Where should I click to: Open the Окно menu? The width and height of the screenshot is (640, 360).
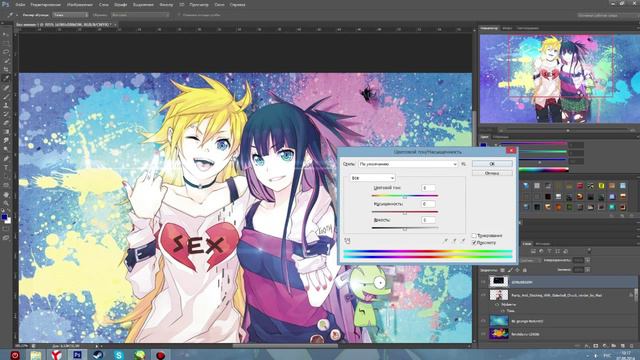point(219,4)
